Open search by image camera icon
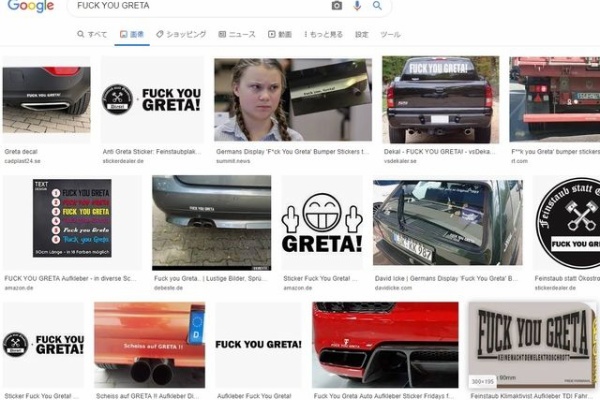 click(x=337, y=6)
